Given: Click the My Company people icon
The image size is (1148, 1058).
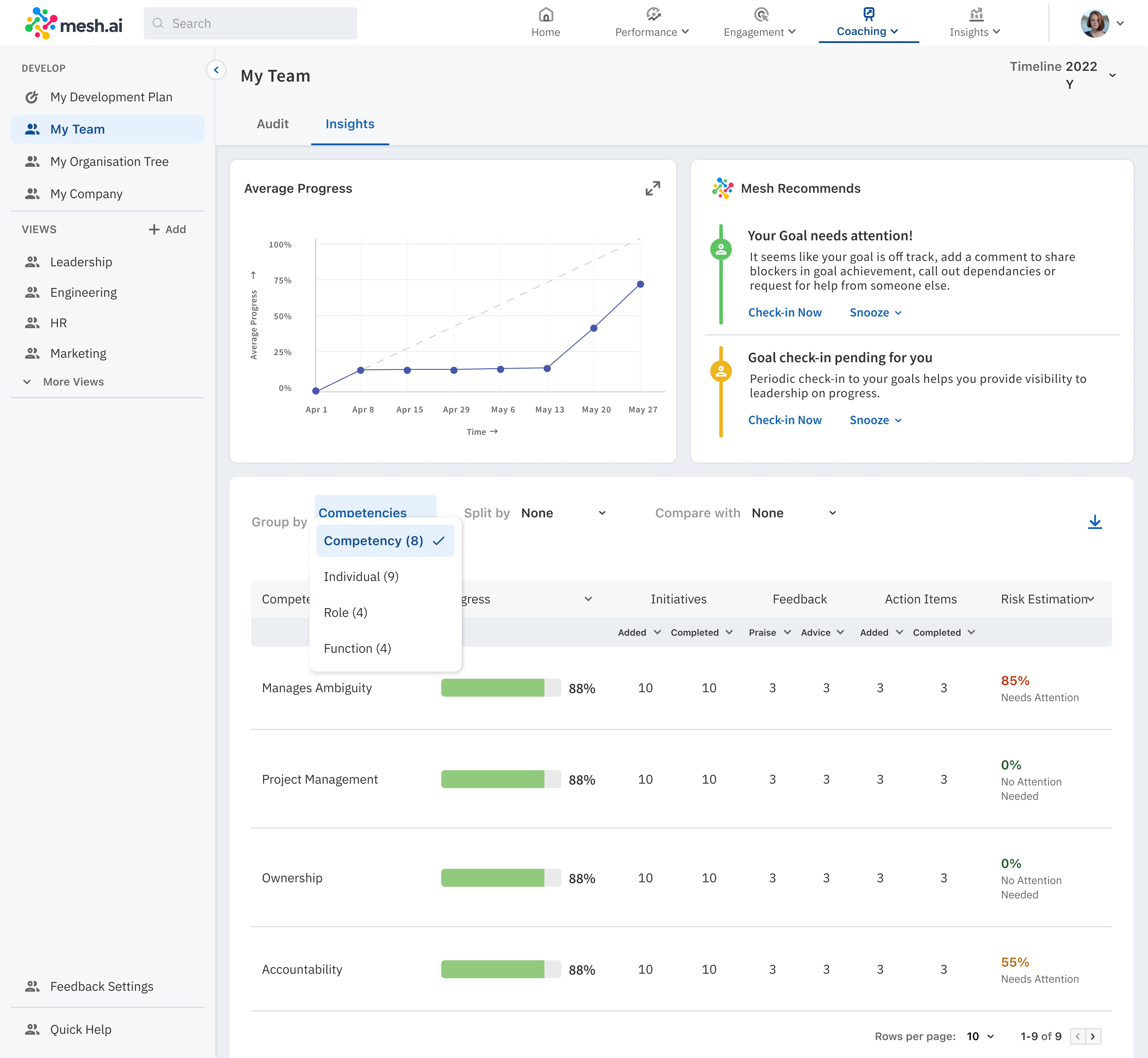Looking at the screenshot, I should (32, 194).
